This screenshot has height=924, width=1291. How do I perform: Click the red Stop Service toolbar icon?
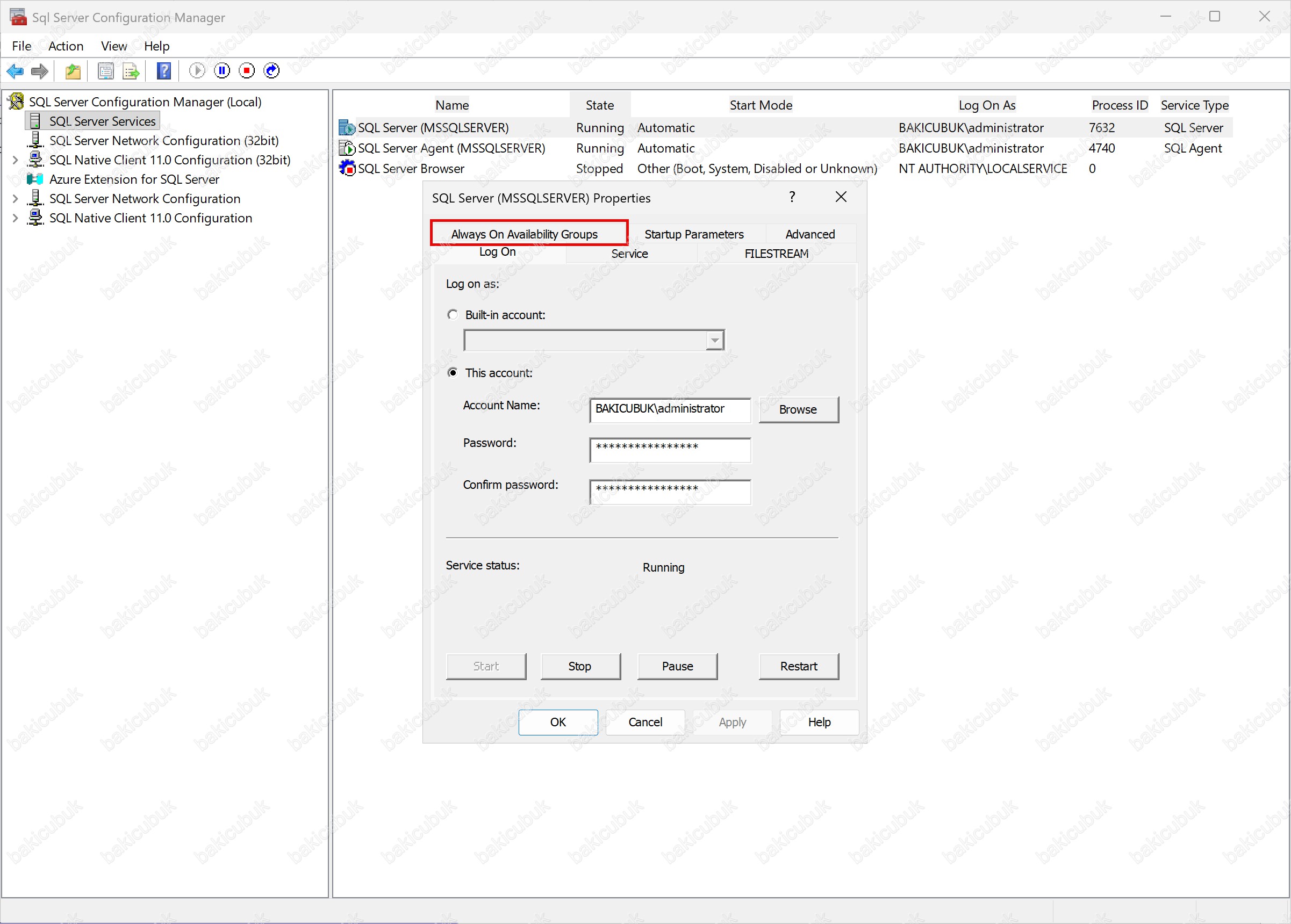[247, 70]
